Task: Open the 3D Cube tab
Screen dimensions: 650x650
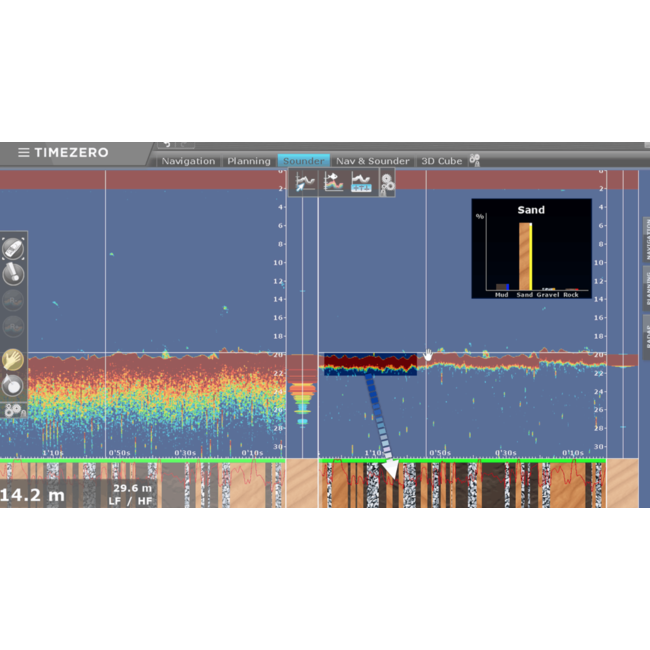Action: pyautogui.click(x=441, y=161)
